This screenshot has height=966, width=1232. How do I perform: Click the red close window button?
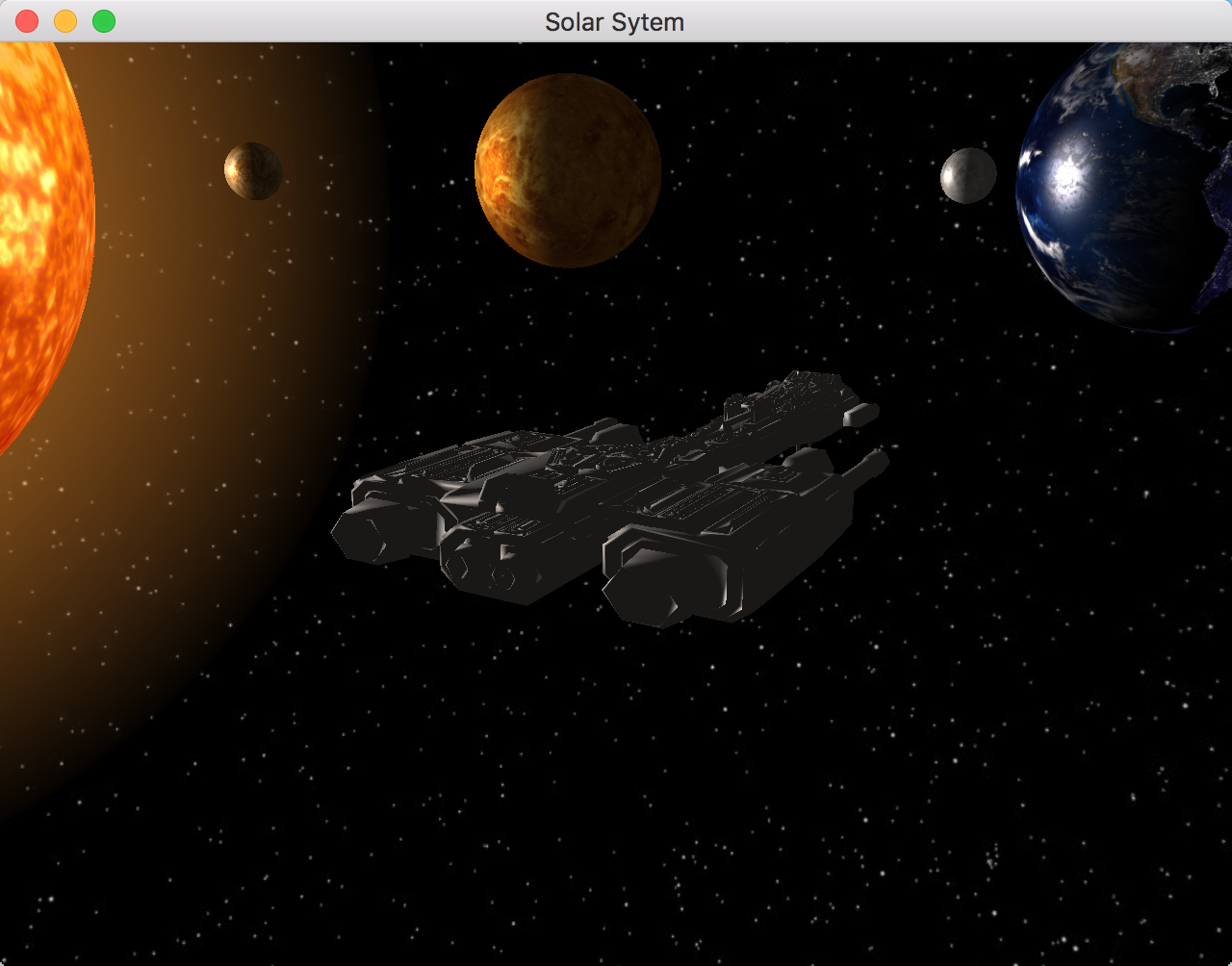click(x=25, y=20)
